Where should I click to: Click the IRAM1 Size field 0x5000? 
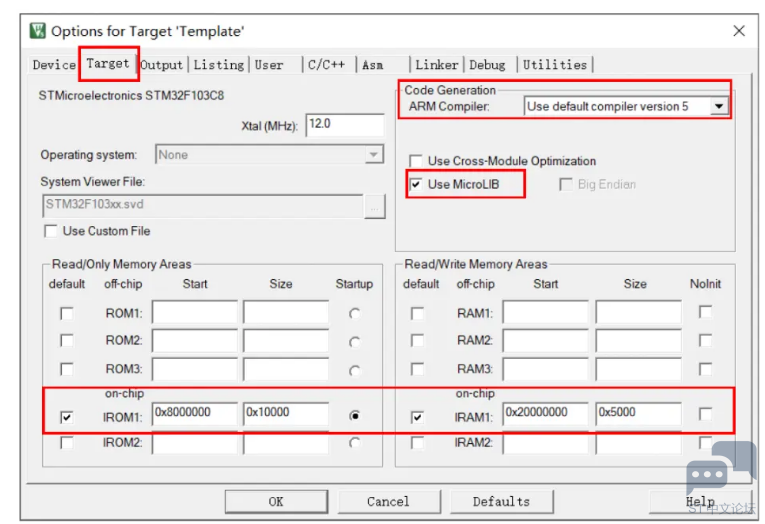[x=638, y=413]
